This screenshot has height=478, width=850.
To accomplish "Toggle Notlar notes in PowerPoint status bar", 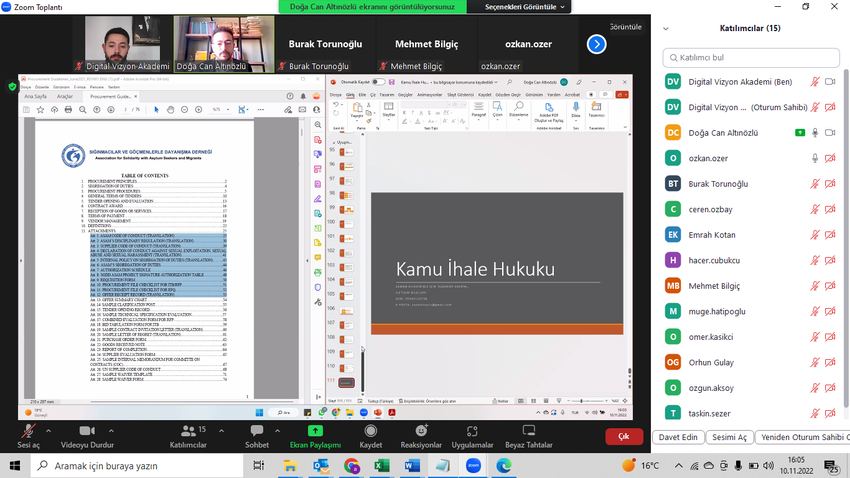I will click(501, 401).
